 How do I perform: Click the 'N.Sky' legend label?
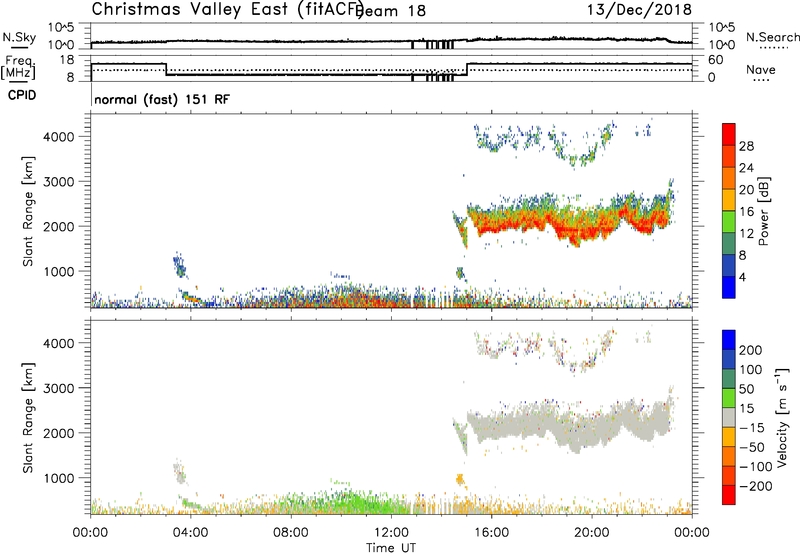point(19,38)
